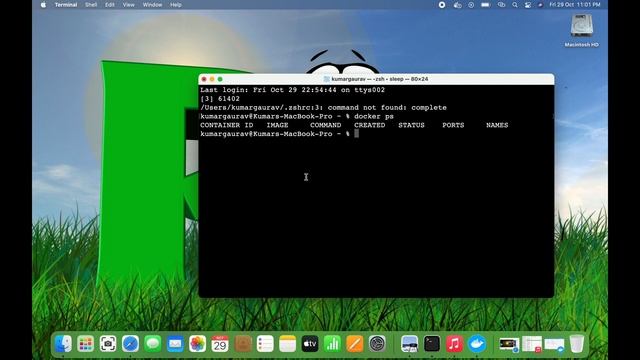The height and width of the screenshot is (360, 640).
Task: Click the 'CREATED' column header text
Action: pyautogui.click(x=369, y=125)
